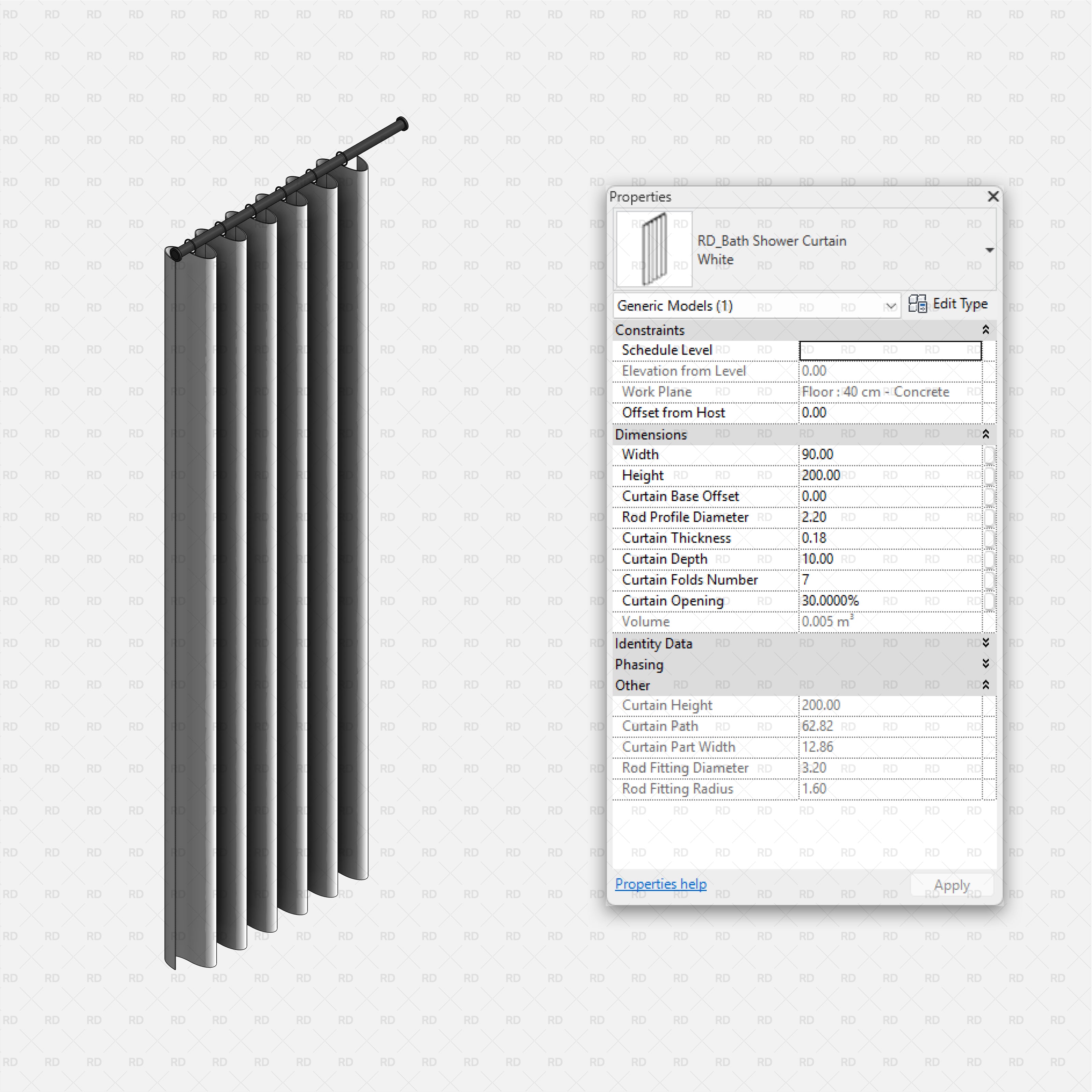Viewport: 1092px width, 1092px height.
Task: Click the associate parameter button beside Width
Action: coord(989,455)
